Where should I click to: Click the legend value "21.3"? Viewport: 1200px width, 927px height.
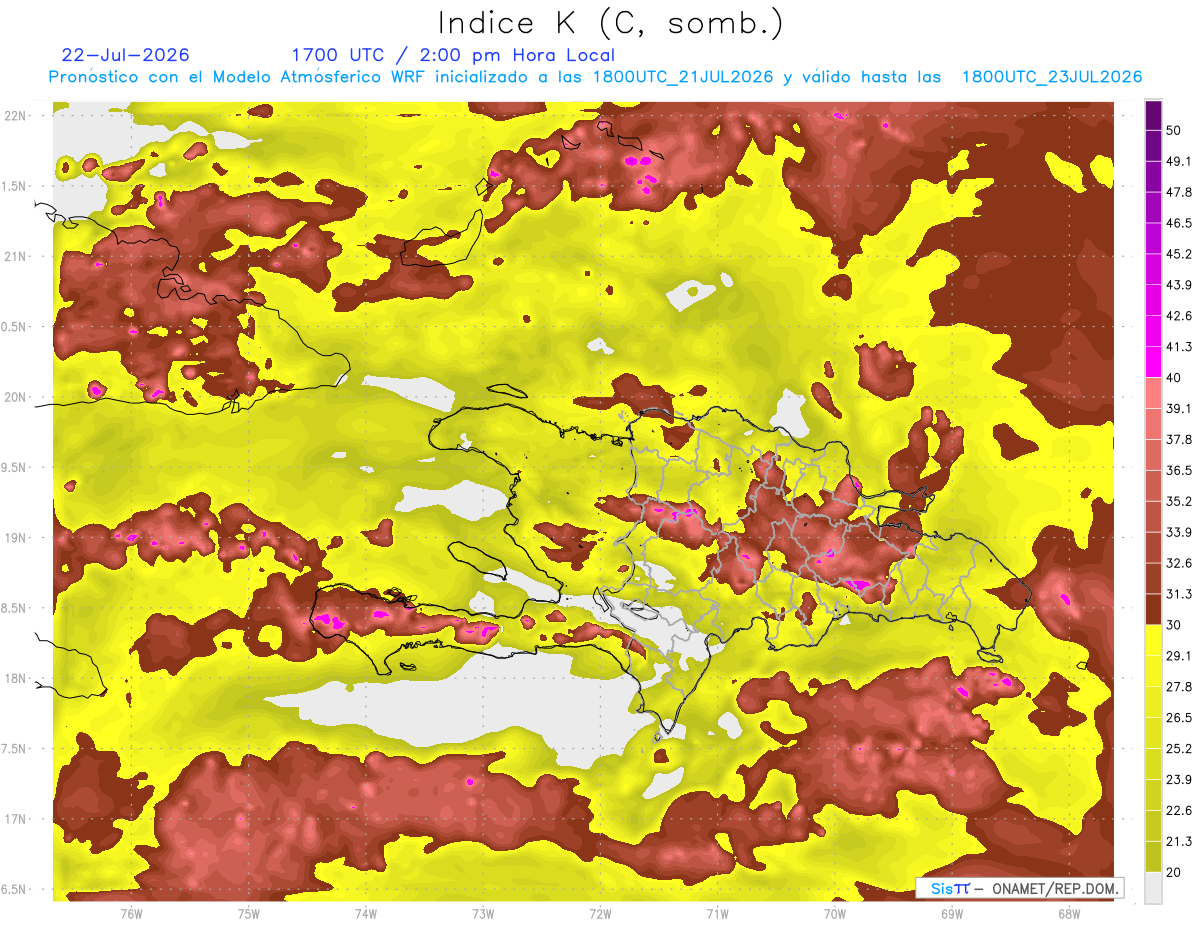click(1178, 842)
